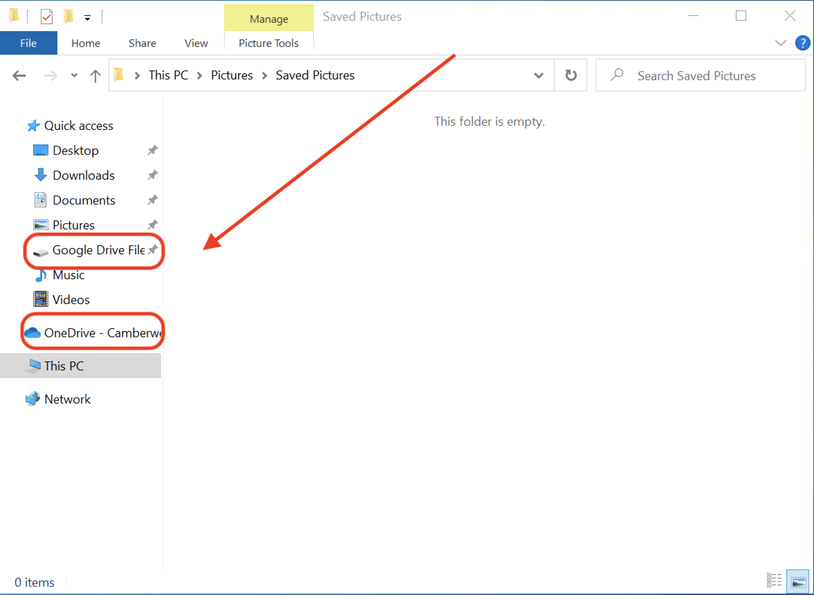Switch to large thumbnails view icon
Image resolution: width=814 pixels, height=595 pixels.
(x=797, y=580)
